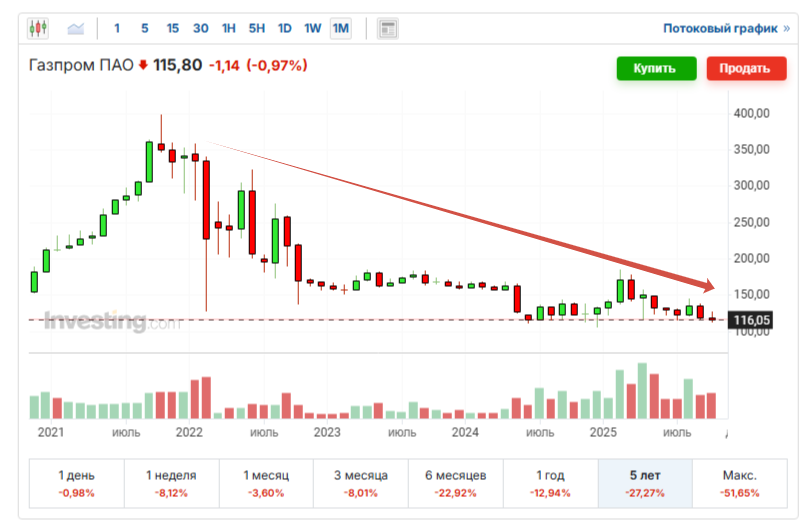Viewport: 808px width, 524px height.
Task: Click the candle with the 400 peak wick
Action: [161, 147]
